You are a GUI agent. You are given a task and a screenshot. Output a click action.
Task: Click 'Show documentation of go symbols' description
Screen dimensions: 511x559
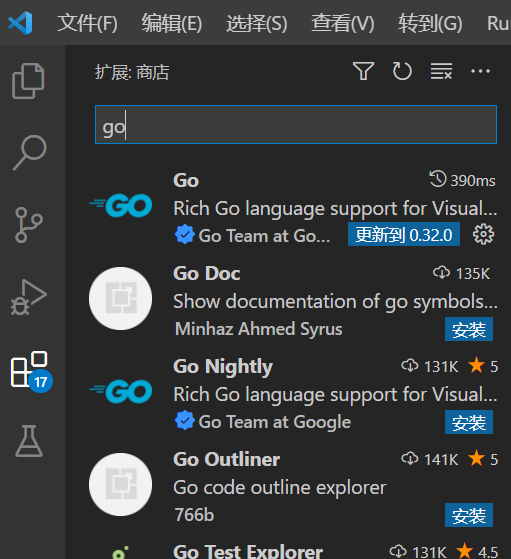[x=335, y=302]
